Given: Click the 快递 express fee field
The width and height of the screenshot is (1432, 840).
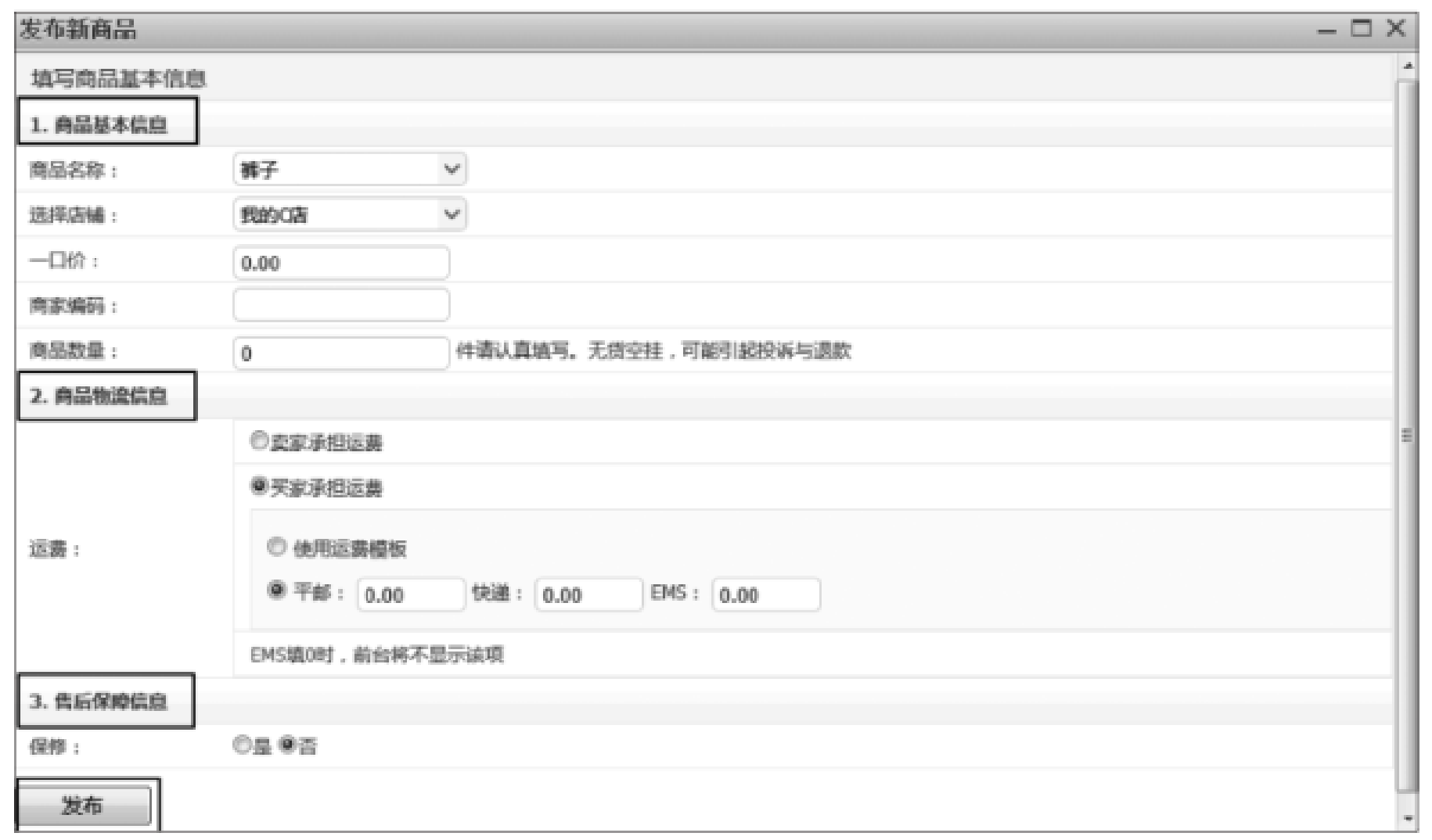Looking at the screenshot, I should tap(588, 594).
